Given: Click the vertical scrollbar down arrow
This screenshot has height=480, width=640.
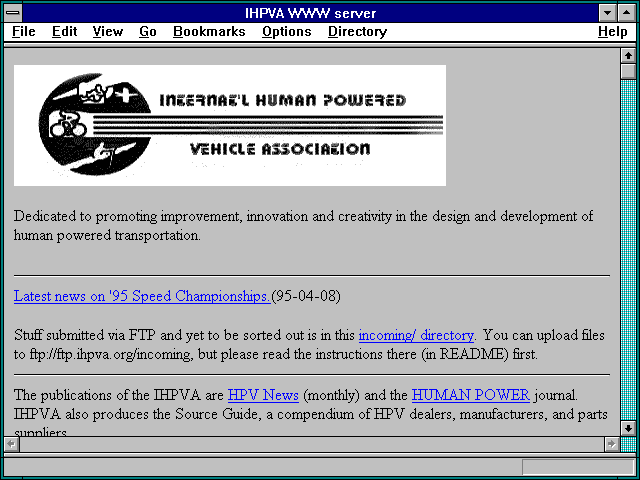Looking at the screenshot, I should click(628, 428).
